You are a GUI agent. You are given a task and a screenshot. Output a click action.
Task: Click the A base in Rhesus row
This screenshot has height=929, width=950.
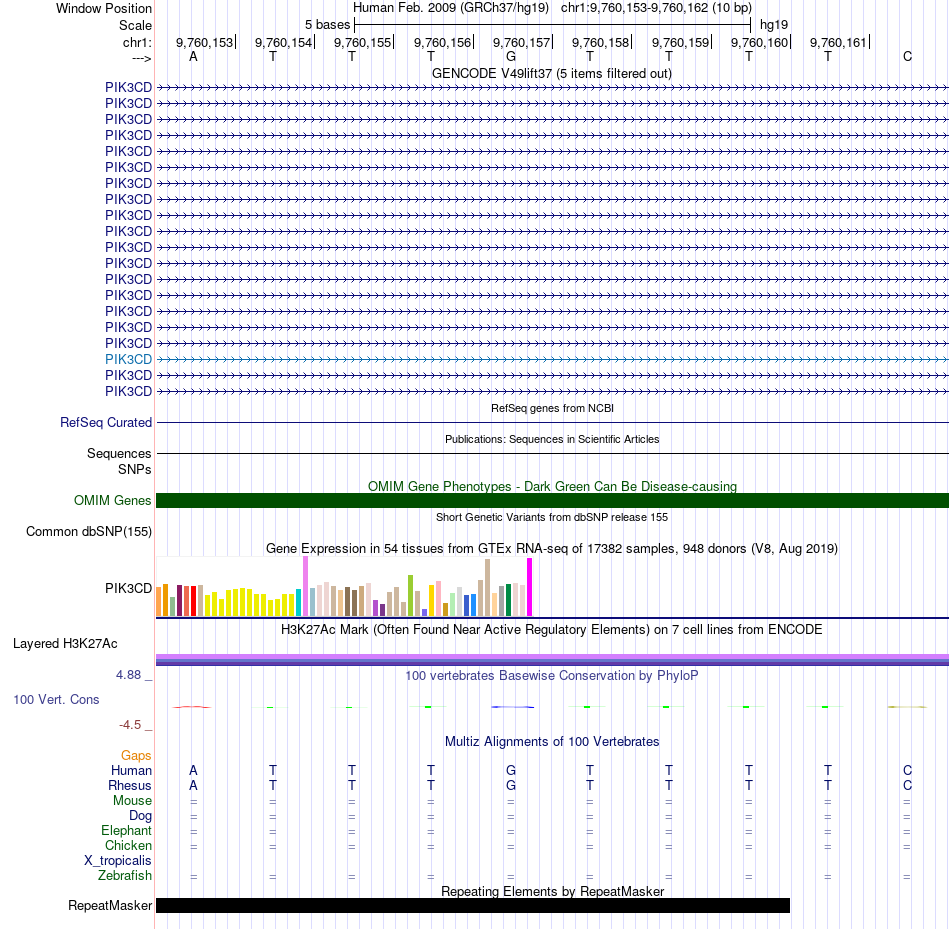click(193, 786)
